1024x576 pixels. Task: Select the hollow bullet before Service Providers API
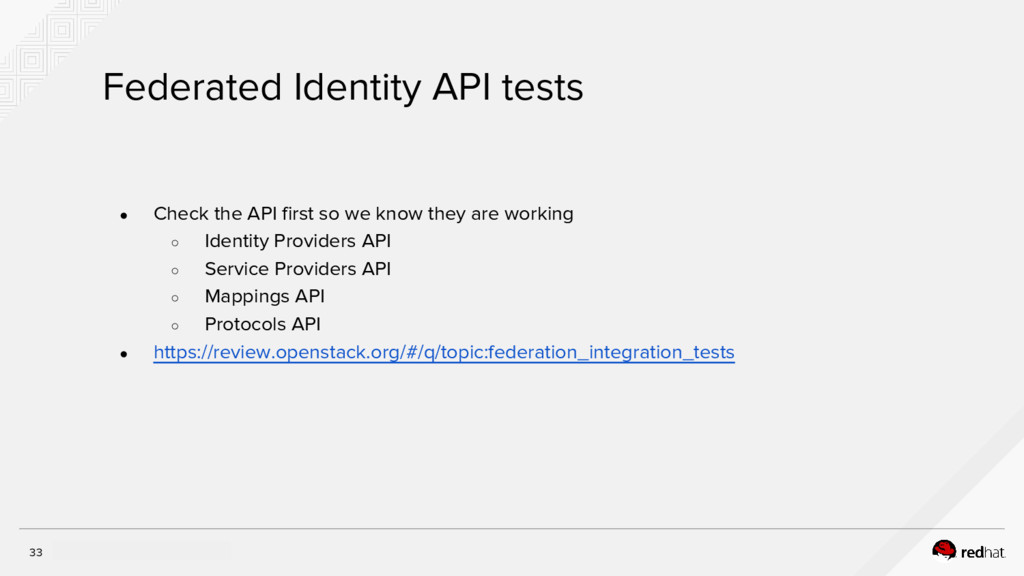[x=174, y=270]
